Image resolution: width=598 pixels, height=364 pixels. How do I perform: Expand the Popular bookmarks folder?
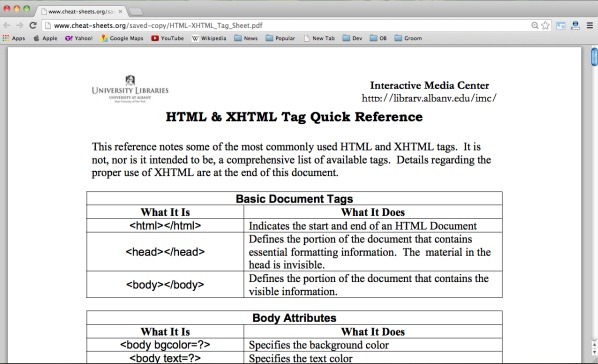280,38
